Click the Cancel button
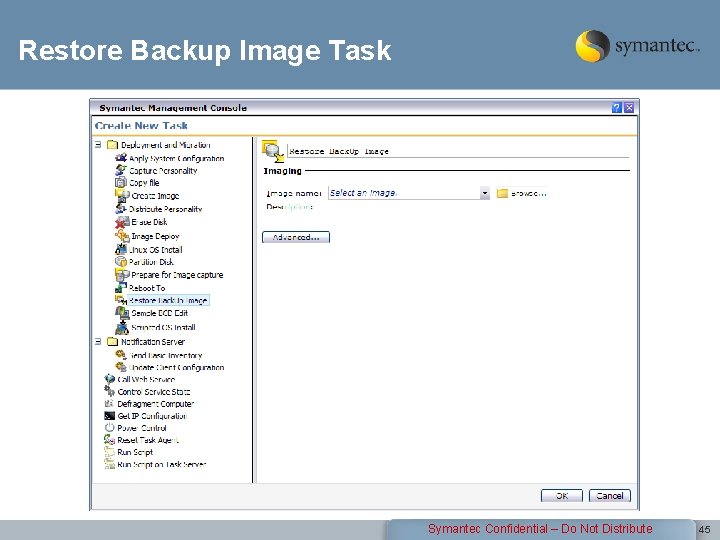The height and width of the screenshot is (540, 720). point(610,496)
